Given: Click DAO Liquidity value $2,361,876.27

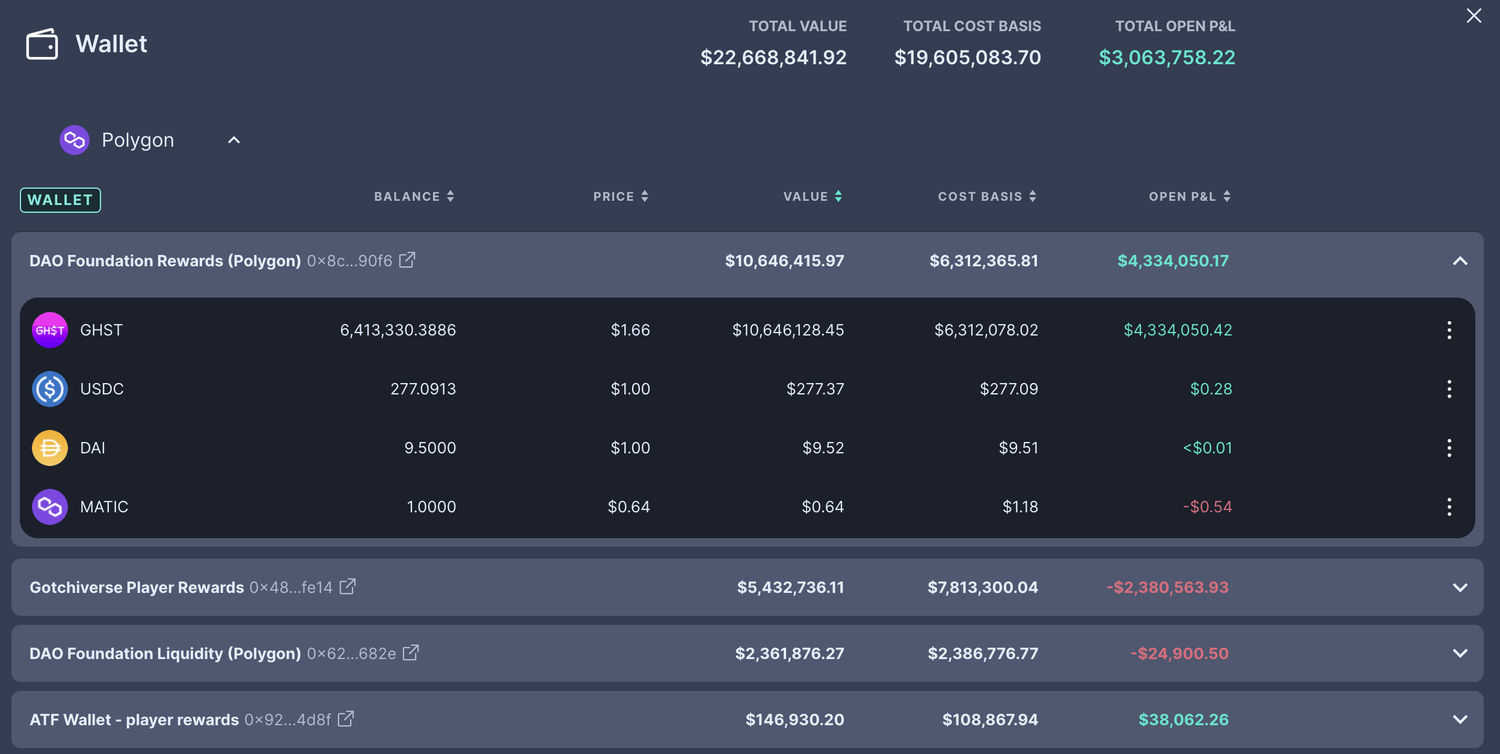Looking at the screenshot, I should (x=789, y=654).
